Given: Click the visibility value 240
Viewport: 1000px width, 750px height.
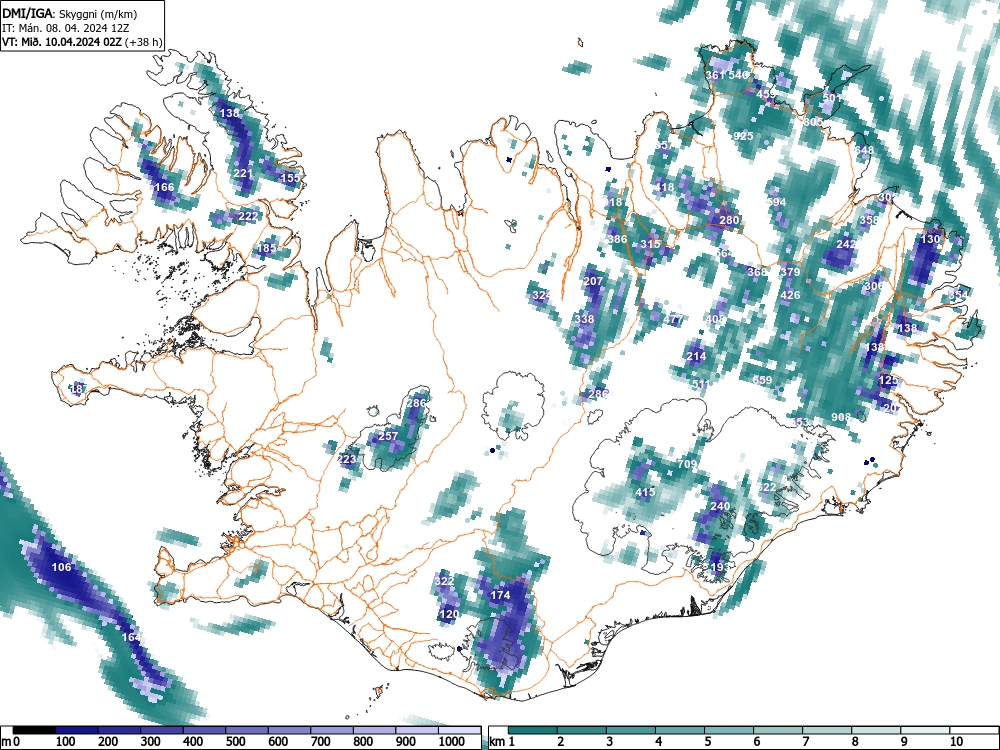Looking at the screenshot, I should 720,506.
